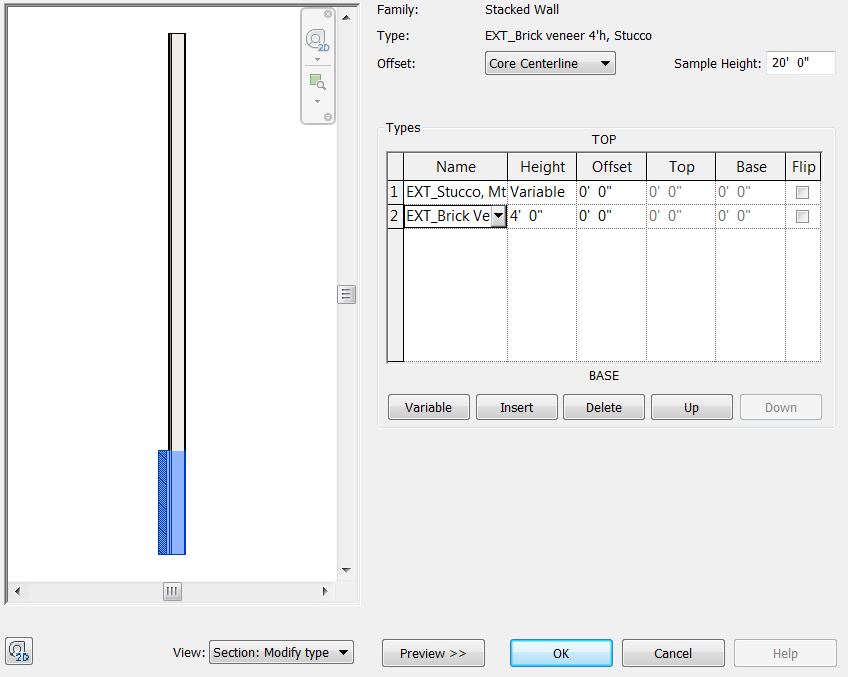Open the Offset Core Centerline dropdown

pos(550,63)
